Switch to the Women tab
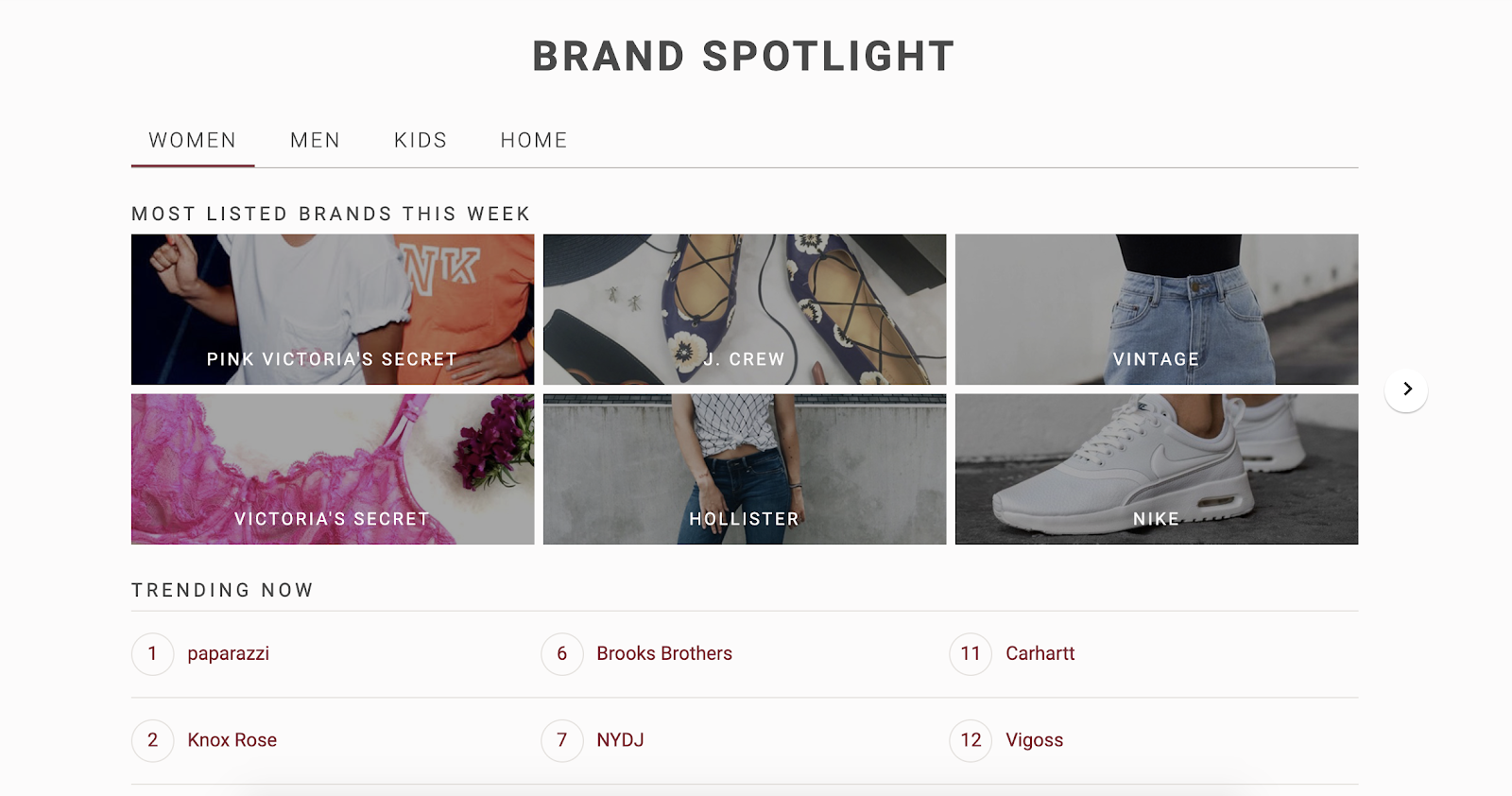Image resolution: width=1512 pixels, height=796 pixels. click(x=193, y=141)
